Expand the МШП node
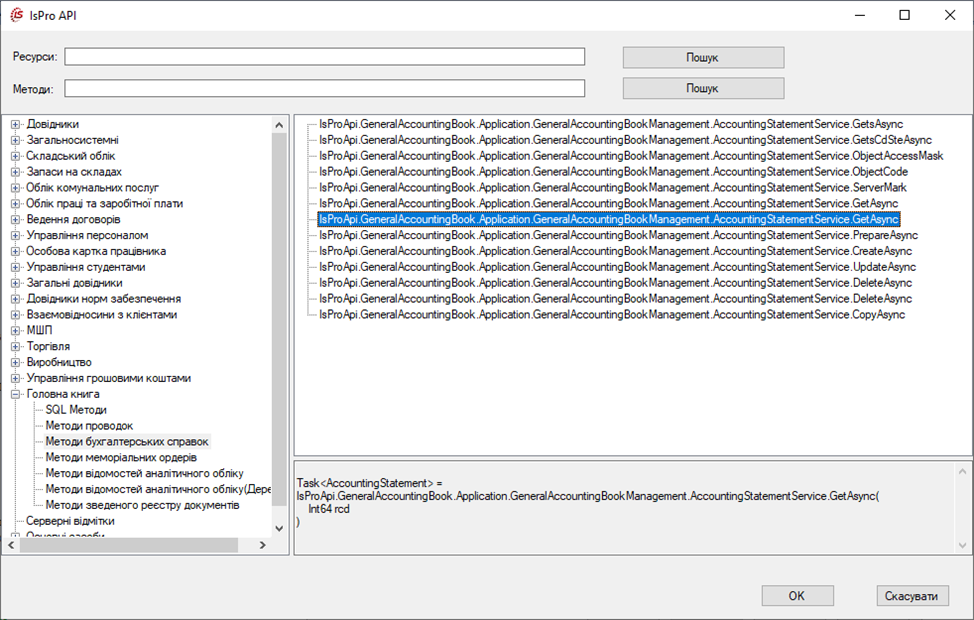 click(16, 331)
